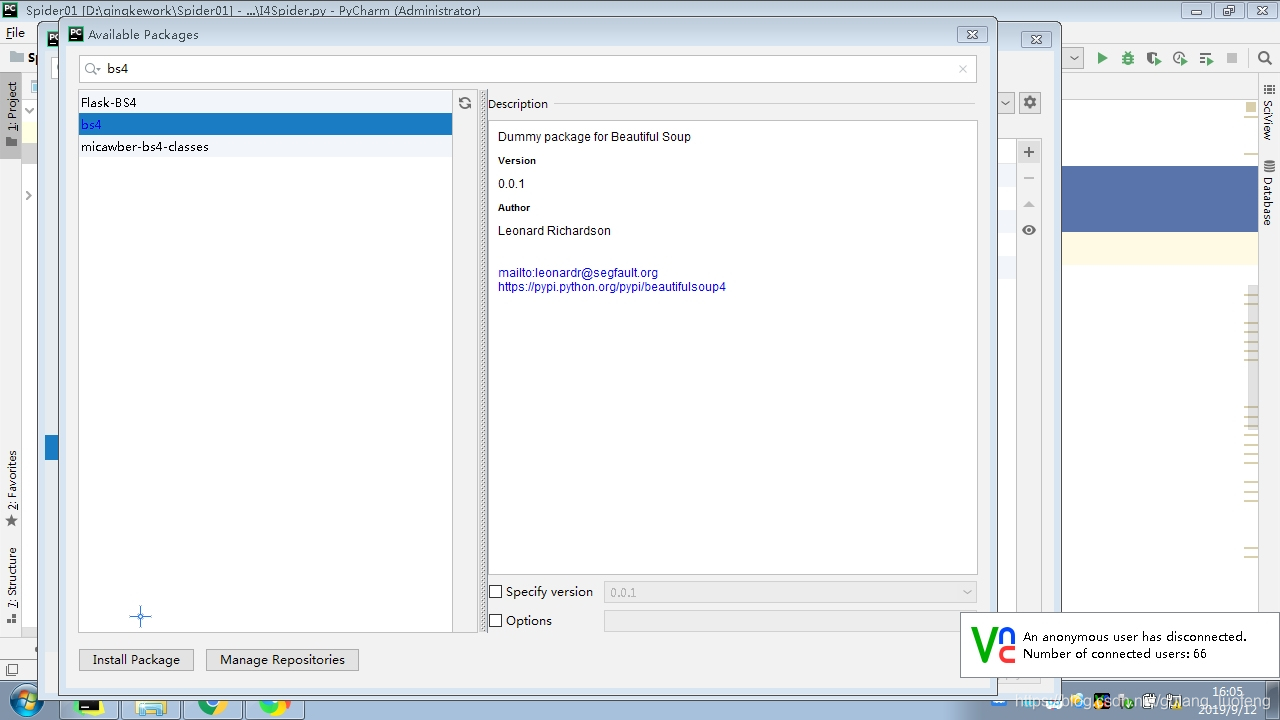Open interpreter settings gear icon
The image size is (1280, 720).
coord(1030,102)
